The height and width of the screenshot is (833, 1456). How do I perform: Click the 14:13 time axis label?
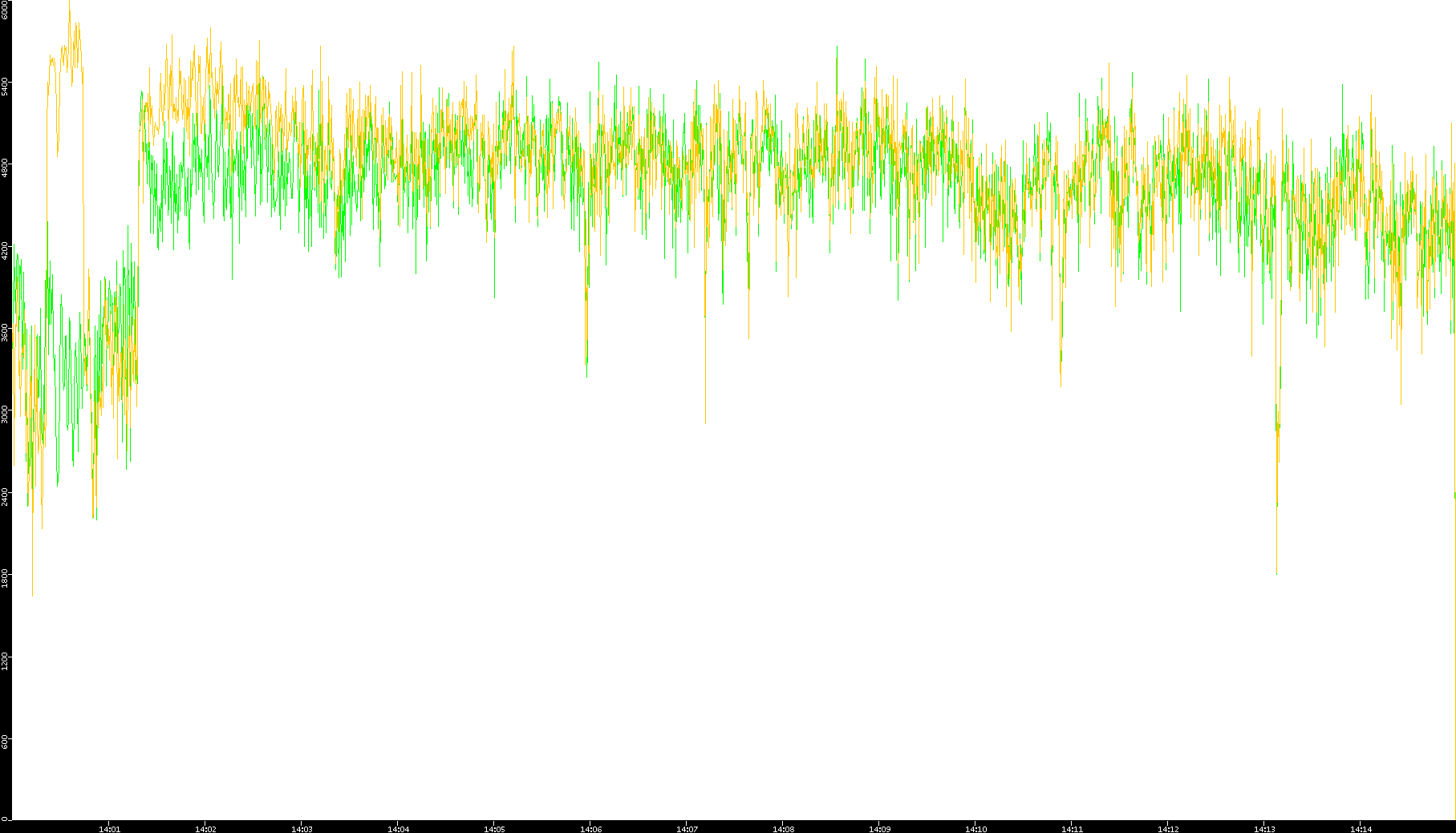click(x=1264, y=829)
